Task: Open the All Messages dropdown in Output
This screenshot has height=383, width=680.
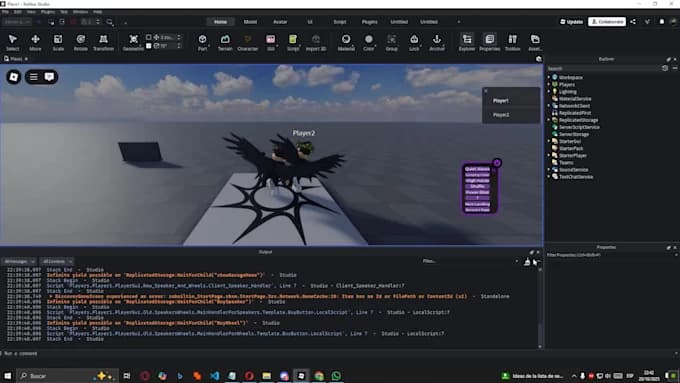Action: [19, 262]
